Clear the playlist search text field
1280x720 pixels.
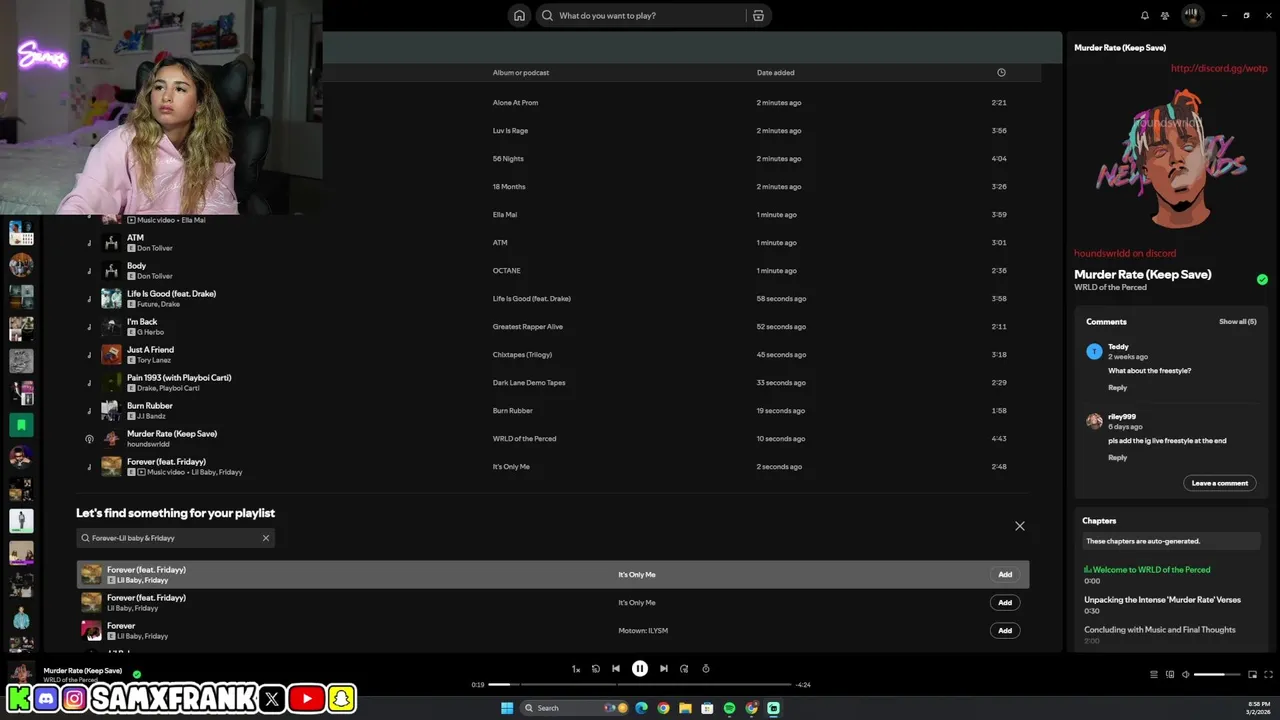[x=266, y=538]
